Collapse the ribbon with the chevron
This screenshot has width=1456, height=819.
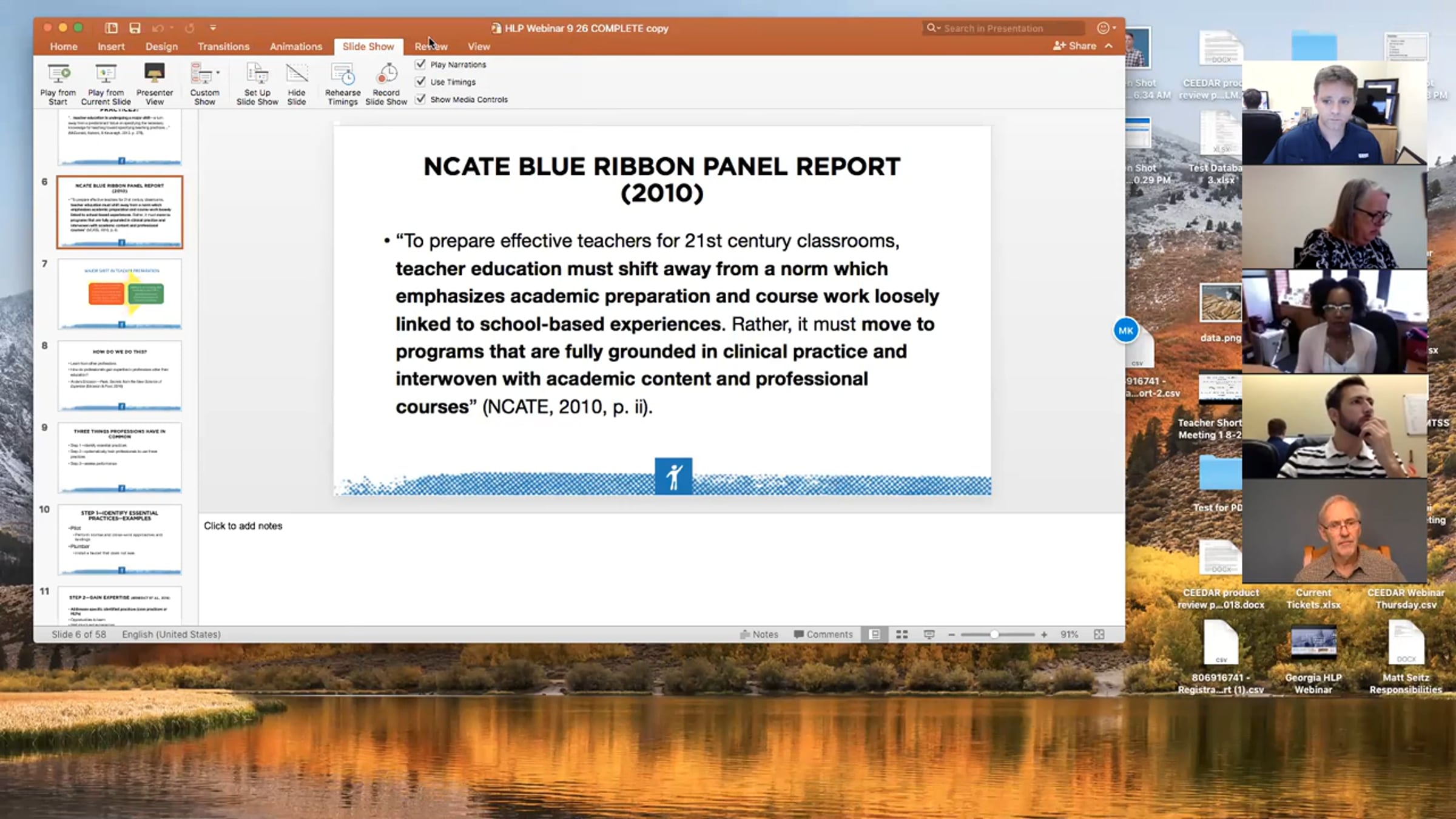point(1109,46)
